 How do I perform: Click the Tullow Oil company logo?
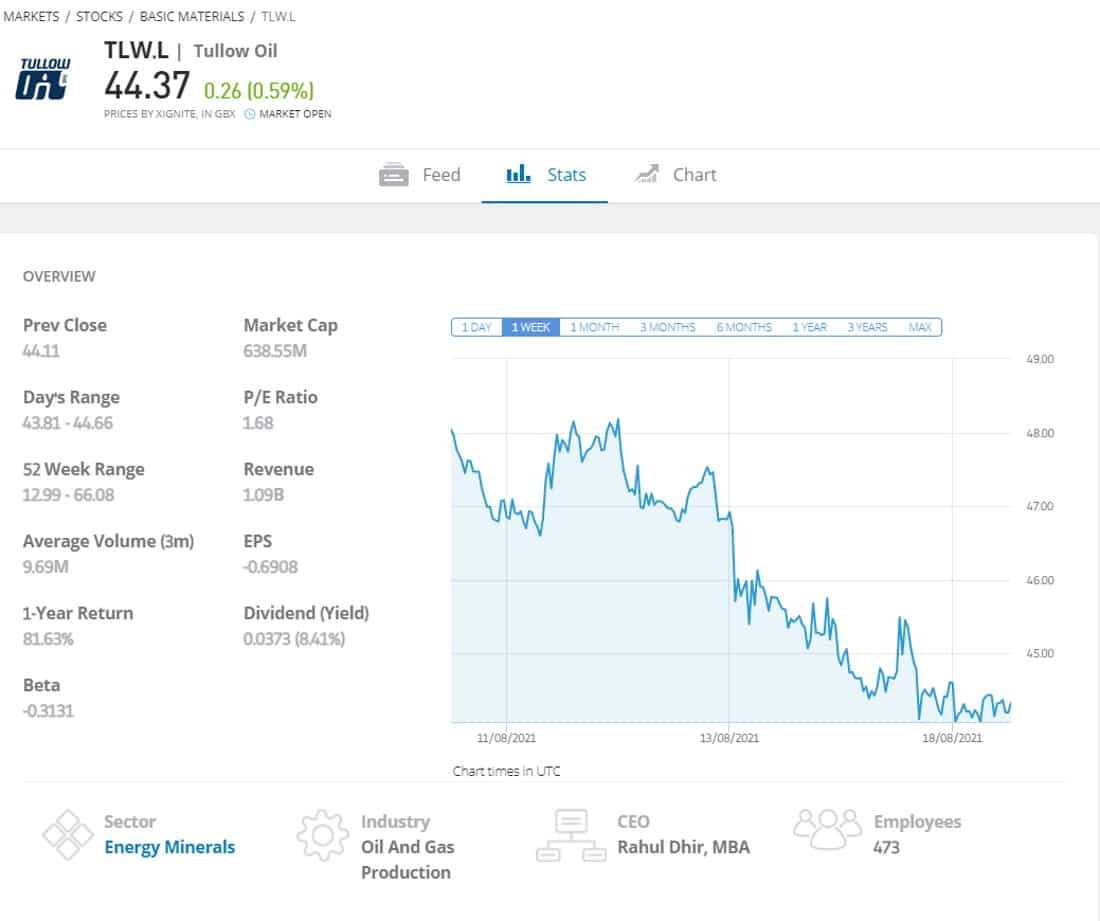tap(43, 79)
